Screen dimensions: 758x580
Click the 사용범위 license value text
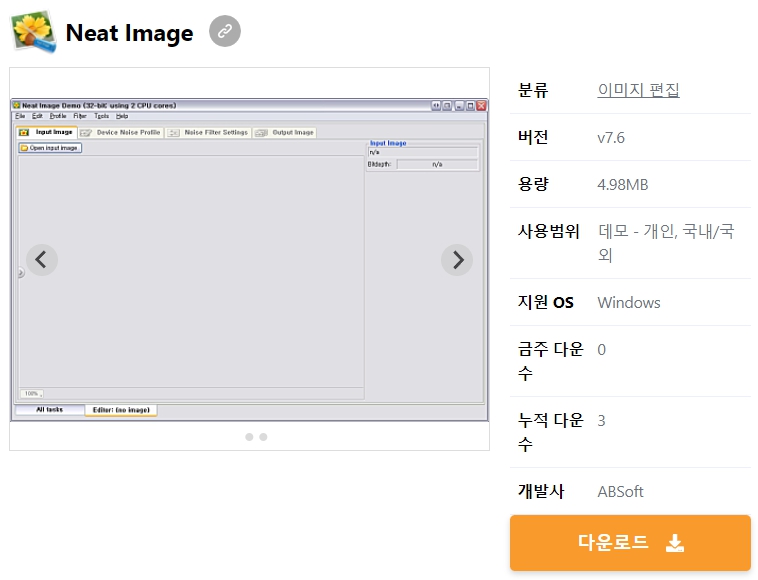pos(666,243)
